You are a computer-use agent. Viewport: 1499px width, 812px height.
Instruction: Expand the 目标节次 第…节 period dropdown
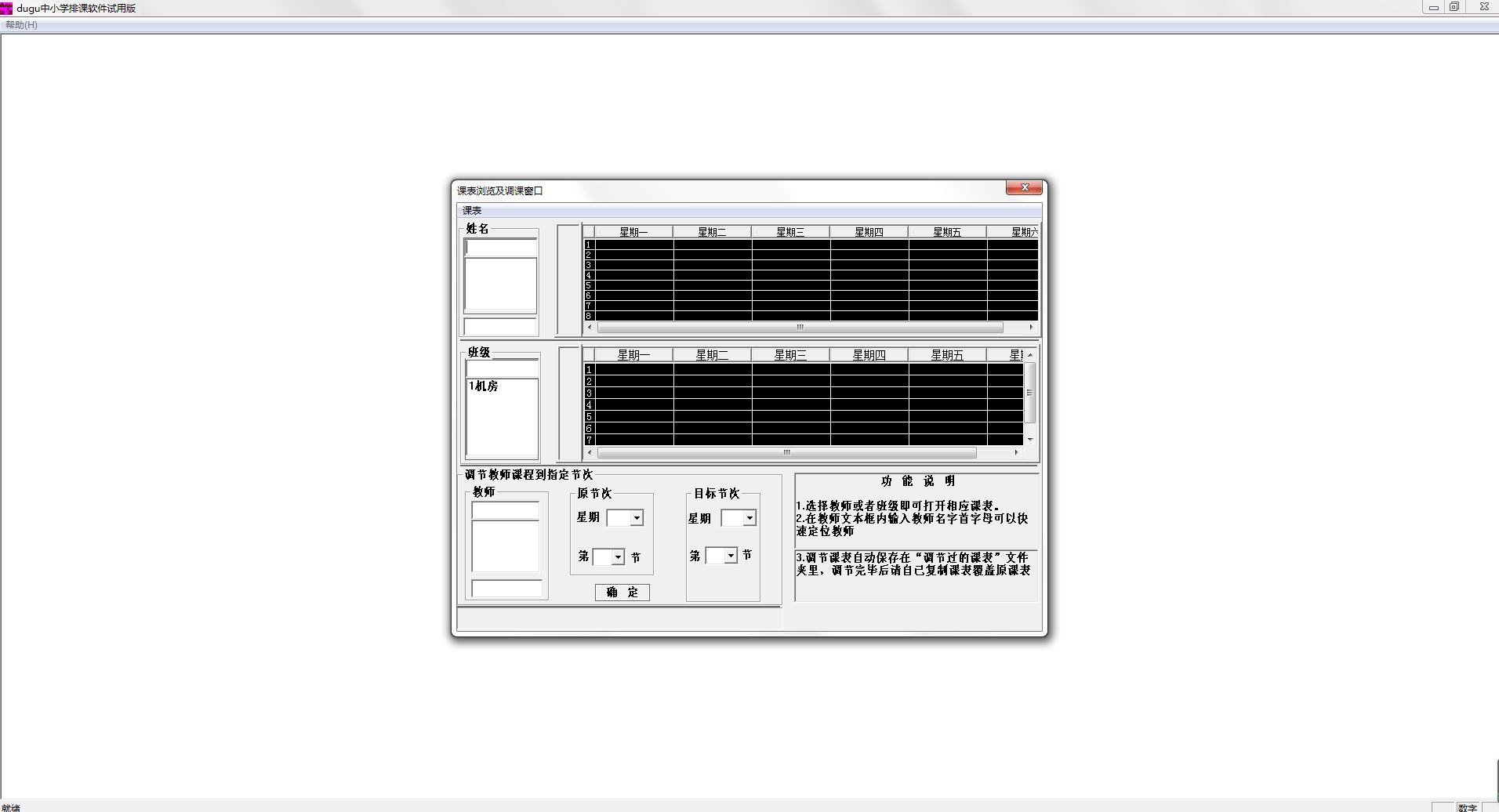point(731,556)
